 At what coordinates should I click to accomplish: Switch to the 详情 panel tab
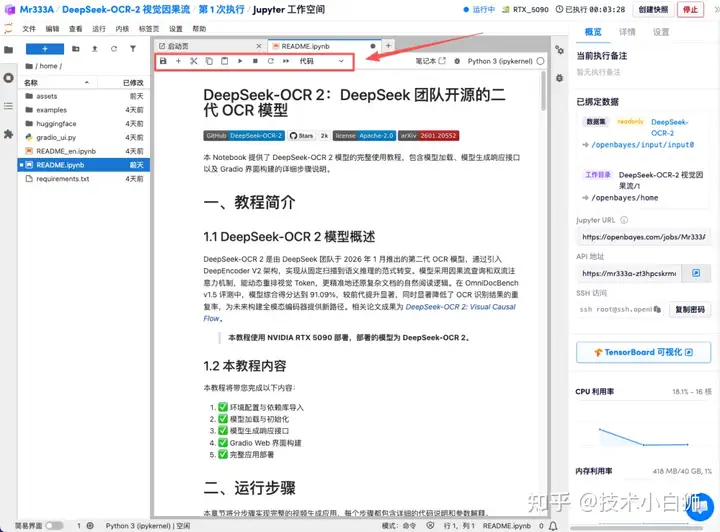[x=627, y=32]
